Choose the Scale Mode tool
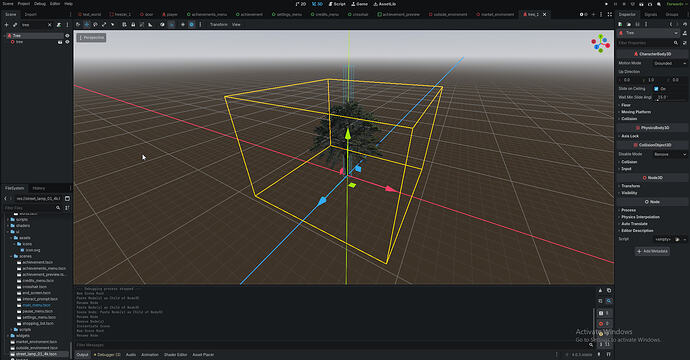 click(x=104, y=25)
